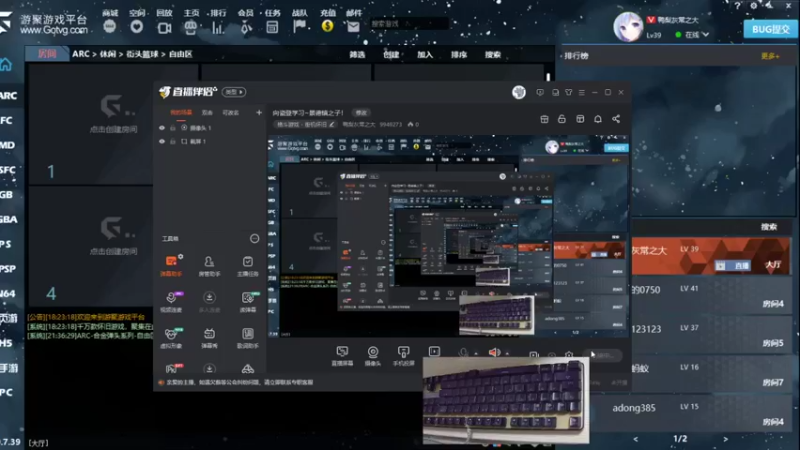Open the 类型 type selector in 直播伴侣
The width and height of the screenshot is (800, 450).
click(235, 92)
